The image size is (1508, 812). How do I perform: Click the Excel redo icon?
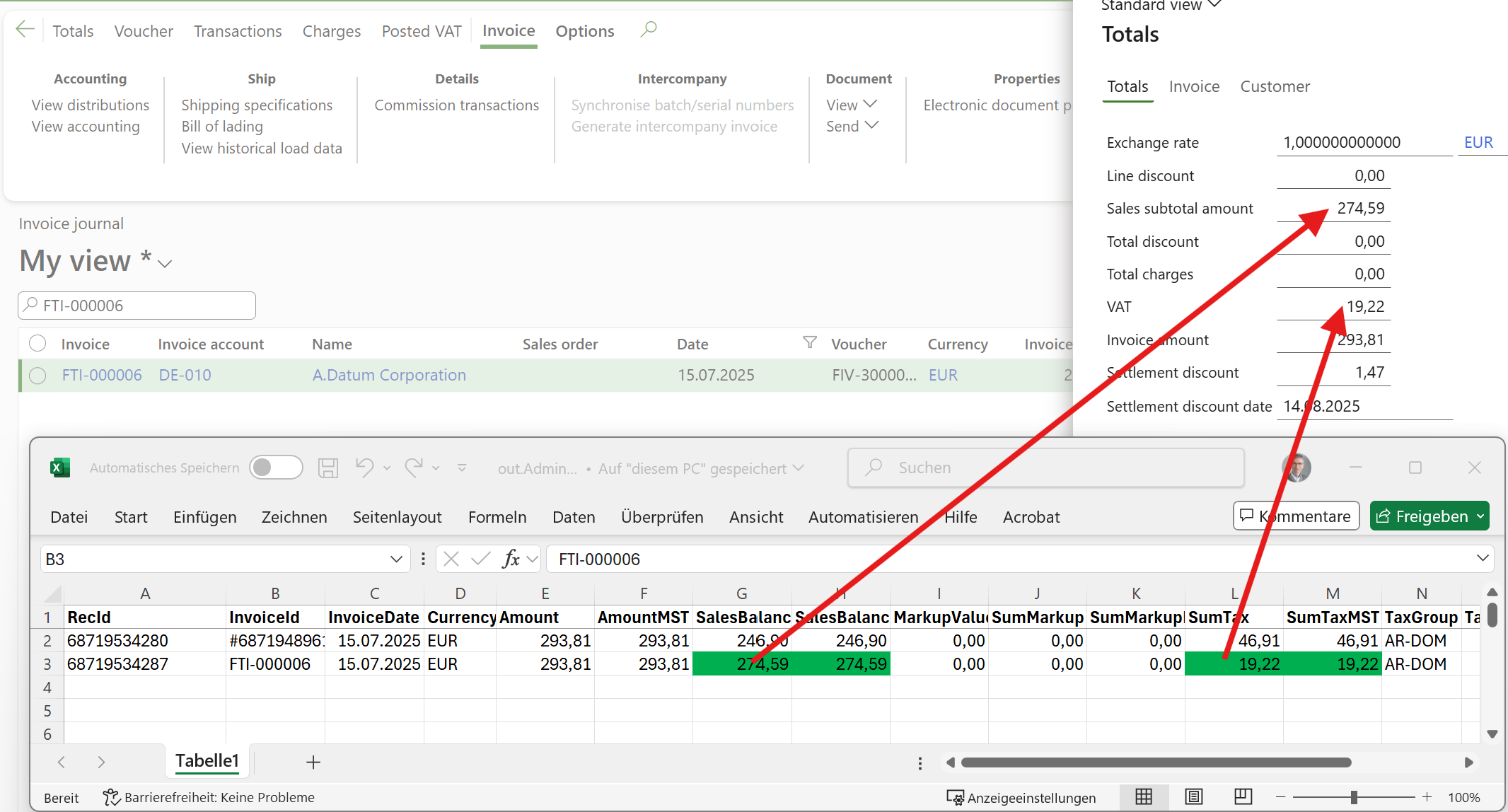click(x=414, y=468)
